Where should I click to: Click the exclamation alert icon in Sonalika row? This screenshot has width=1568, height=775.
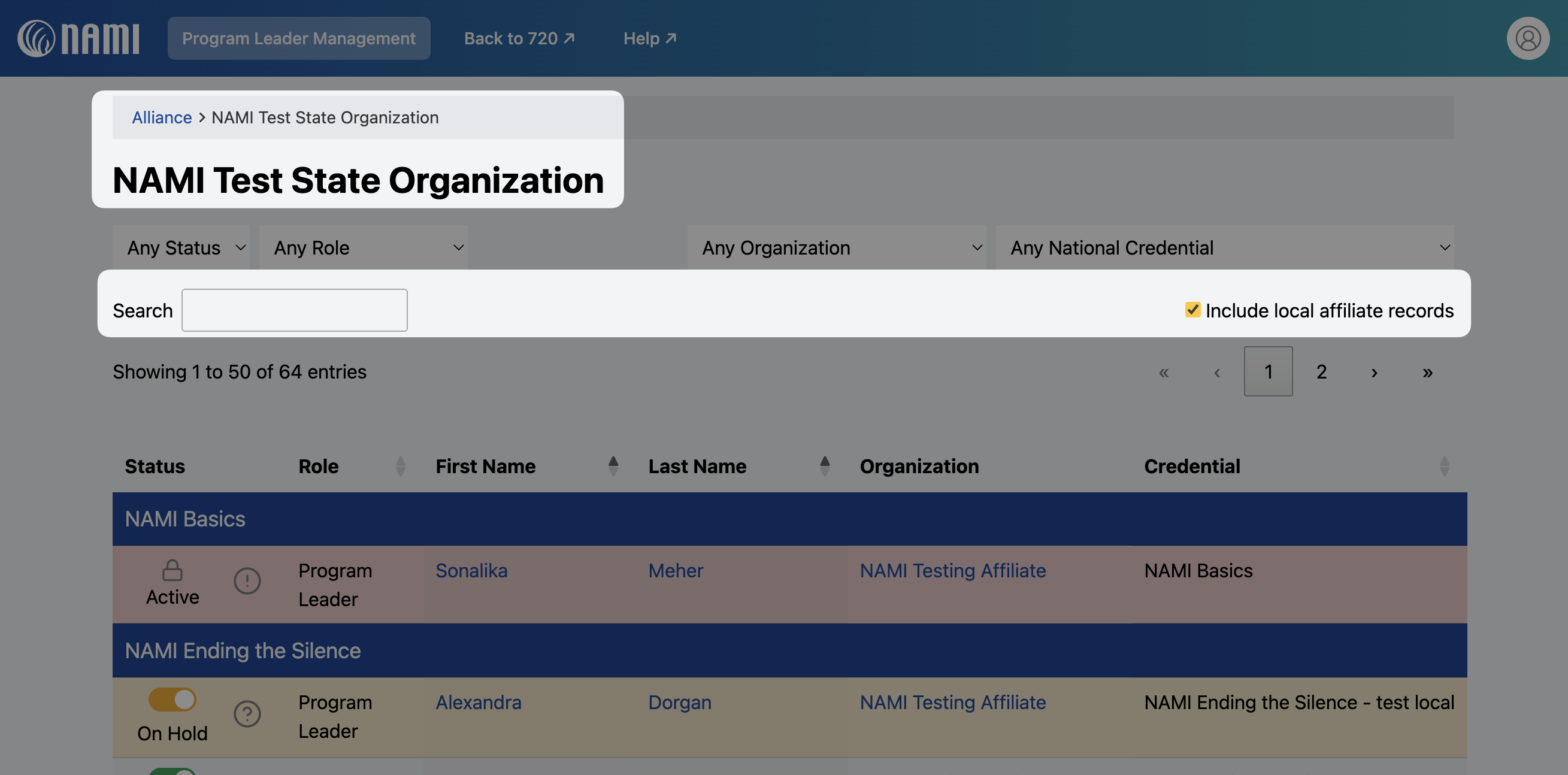[x=247, y=581]
